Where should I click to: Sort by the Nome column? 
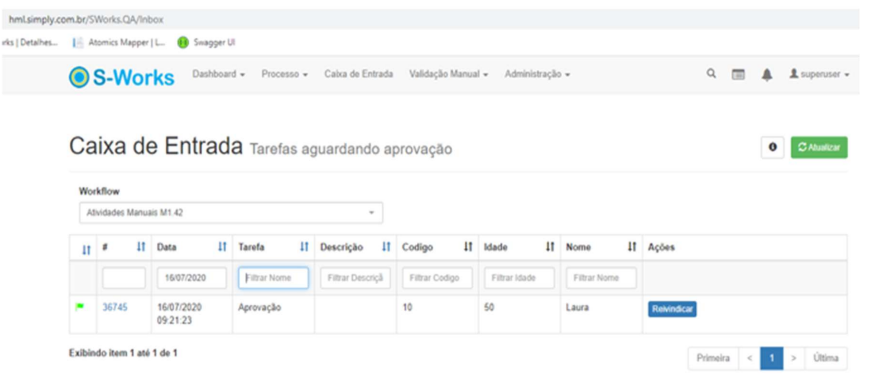pos(632,247)
